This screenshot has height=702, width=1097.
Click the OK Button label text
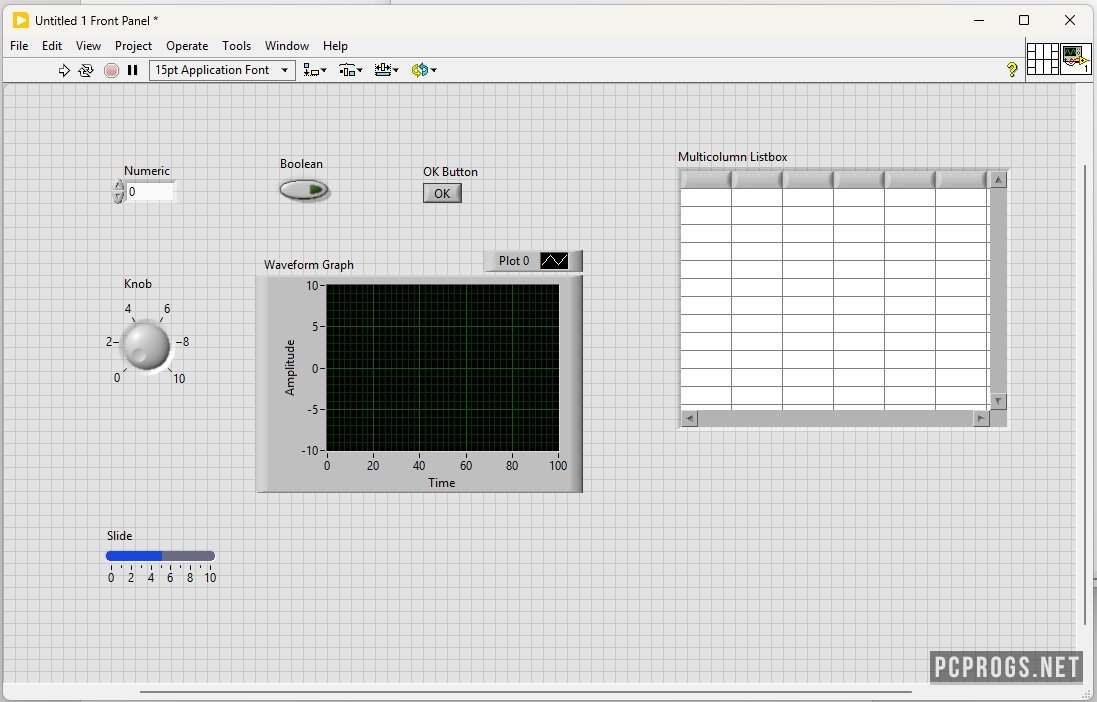click(451, 172)
